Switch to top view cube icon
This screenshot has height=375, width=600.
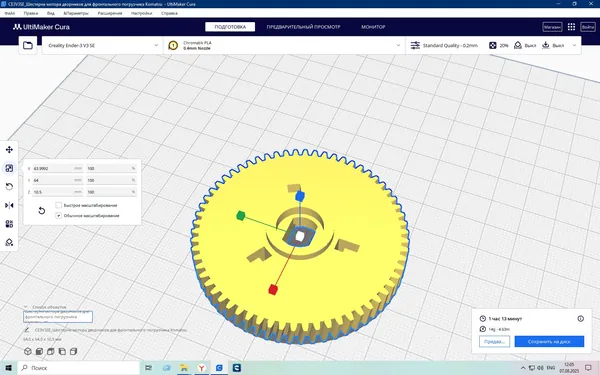51,351
